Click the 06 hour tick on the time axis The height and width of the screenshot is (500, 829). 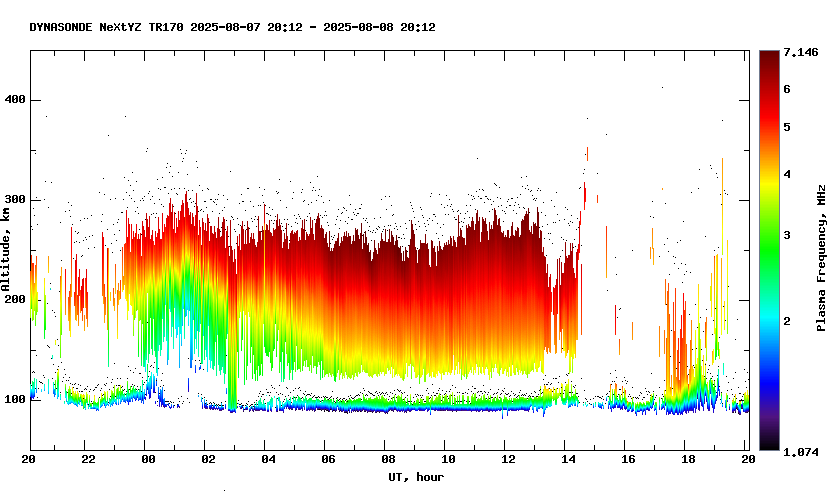pyautogui.click(x=328, y=459)
